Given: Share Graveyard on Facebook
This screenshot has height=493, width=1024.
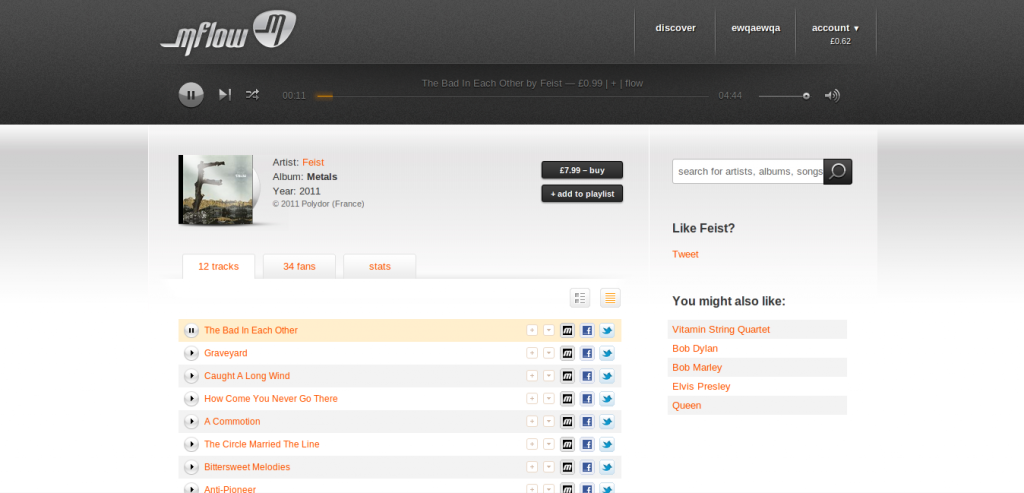Looking at the screenshot, I should tap(587, 353).
